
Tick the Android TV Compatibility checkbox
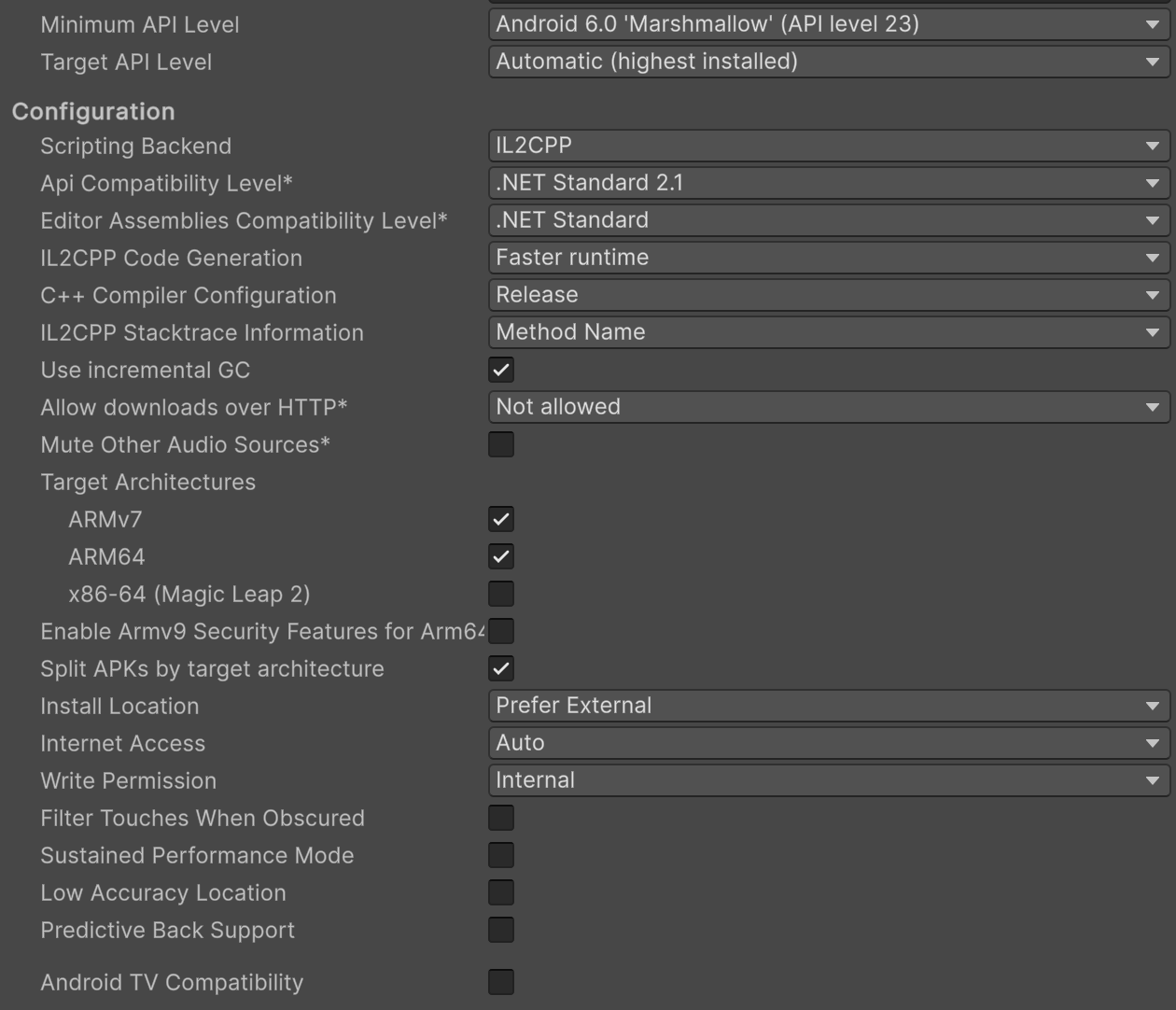[501, 982]
